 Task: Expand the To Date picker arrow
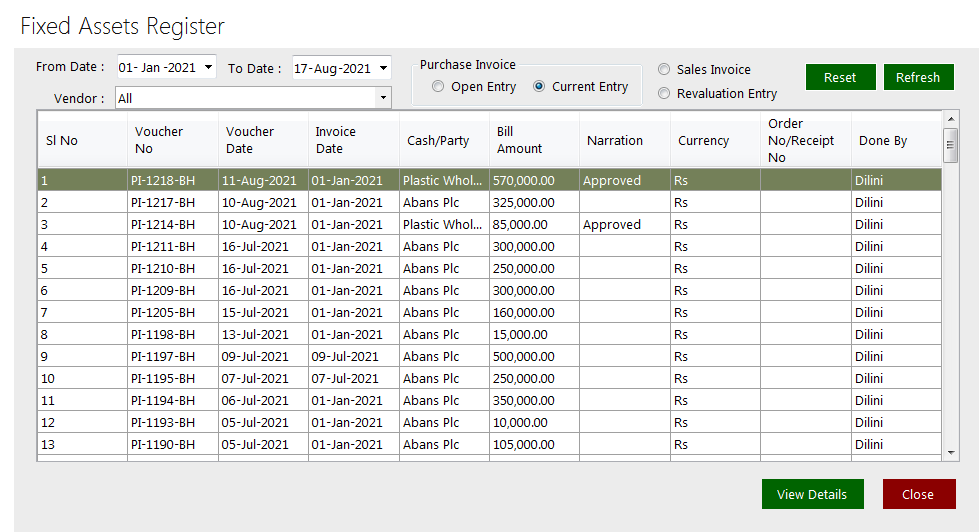(x=382, y=69)
